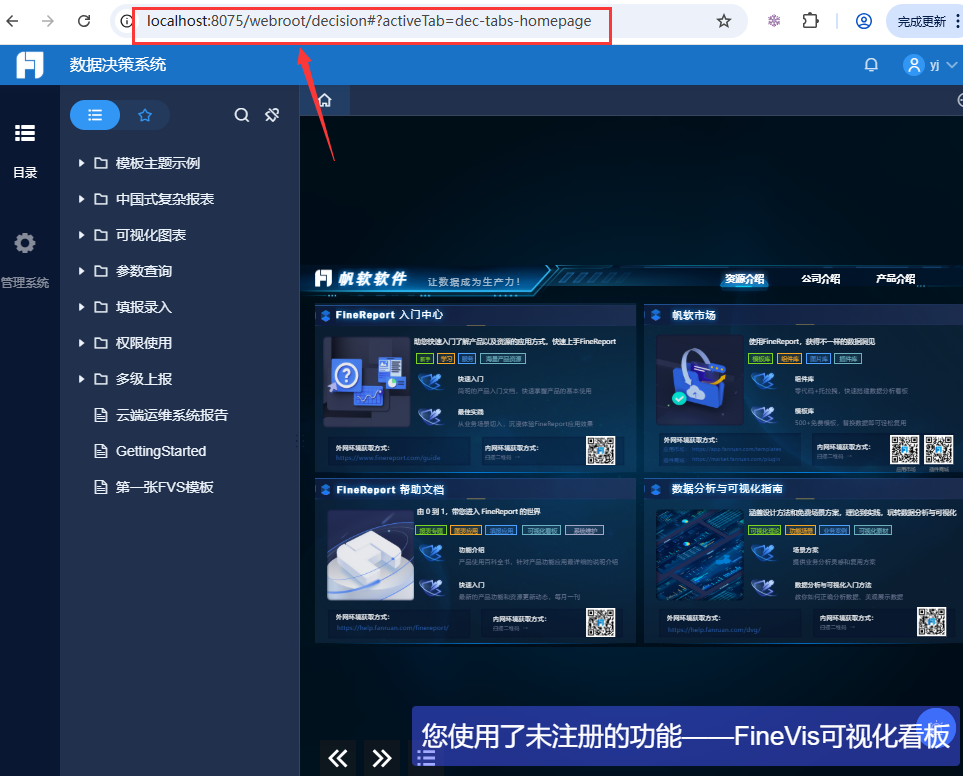This screenshot has width=963, height=776.
Task: Click the 数据分析与可视化指南 card title
Action: [727, 489]
